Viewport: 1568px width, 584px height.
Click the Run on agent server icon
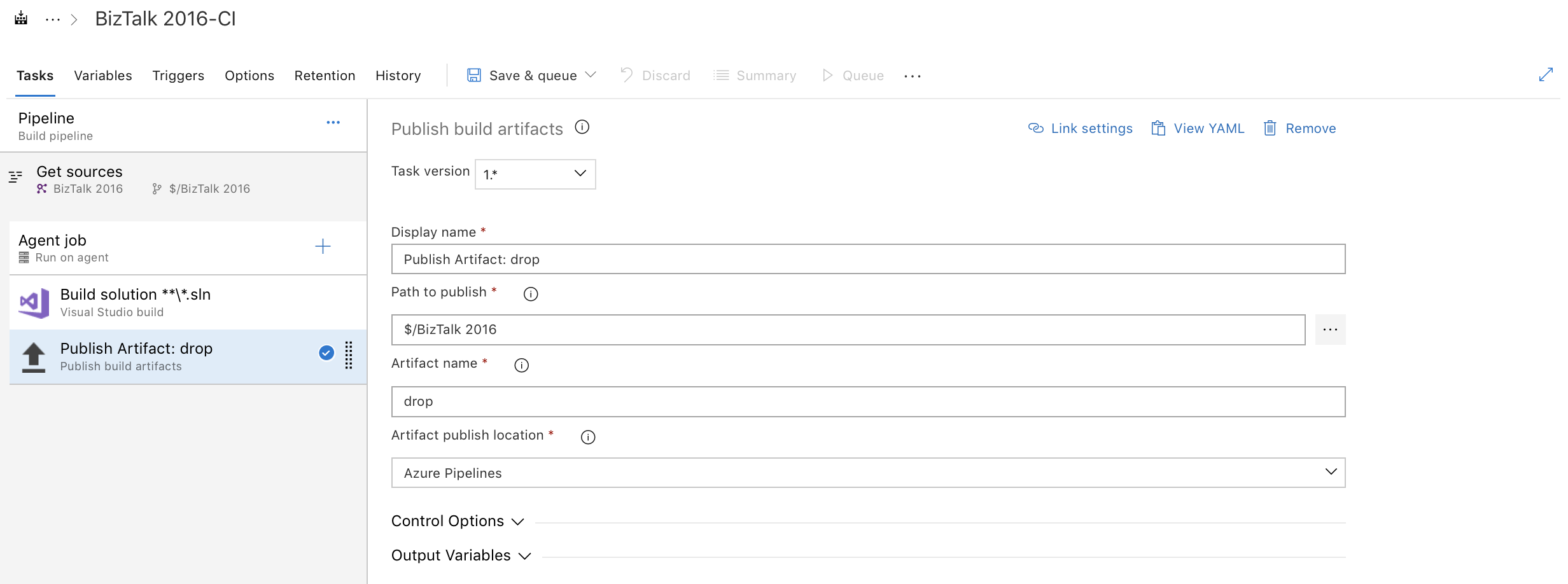point(24,257)
